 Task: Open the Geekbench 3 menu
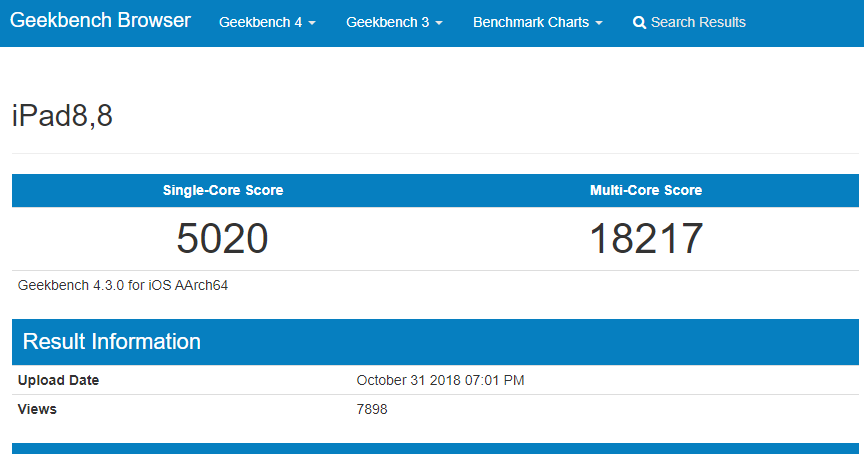394,23
